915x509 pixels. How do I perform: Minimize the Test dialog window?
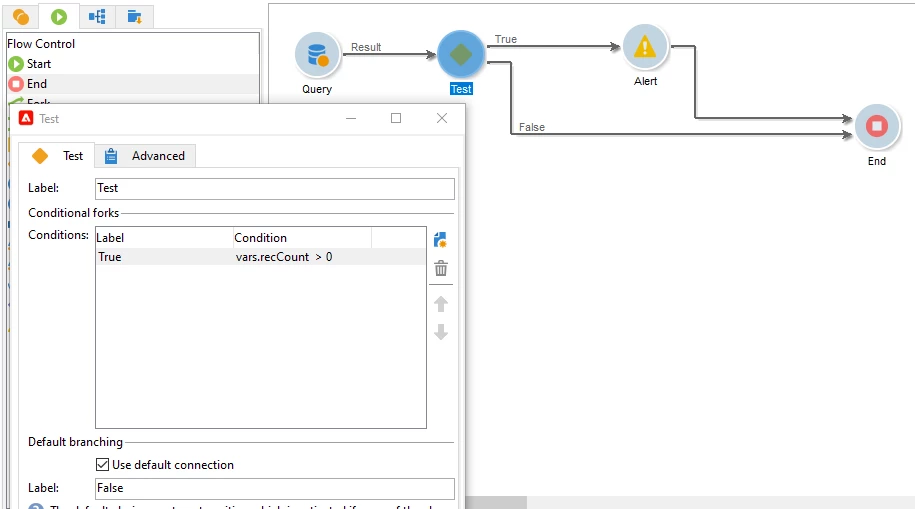pos(351,118)
